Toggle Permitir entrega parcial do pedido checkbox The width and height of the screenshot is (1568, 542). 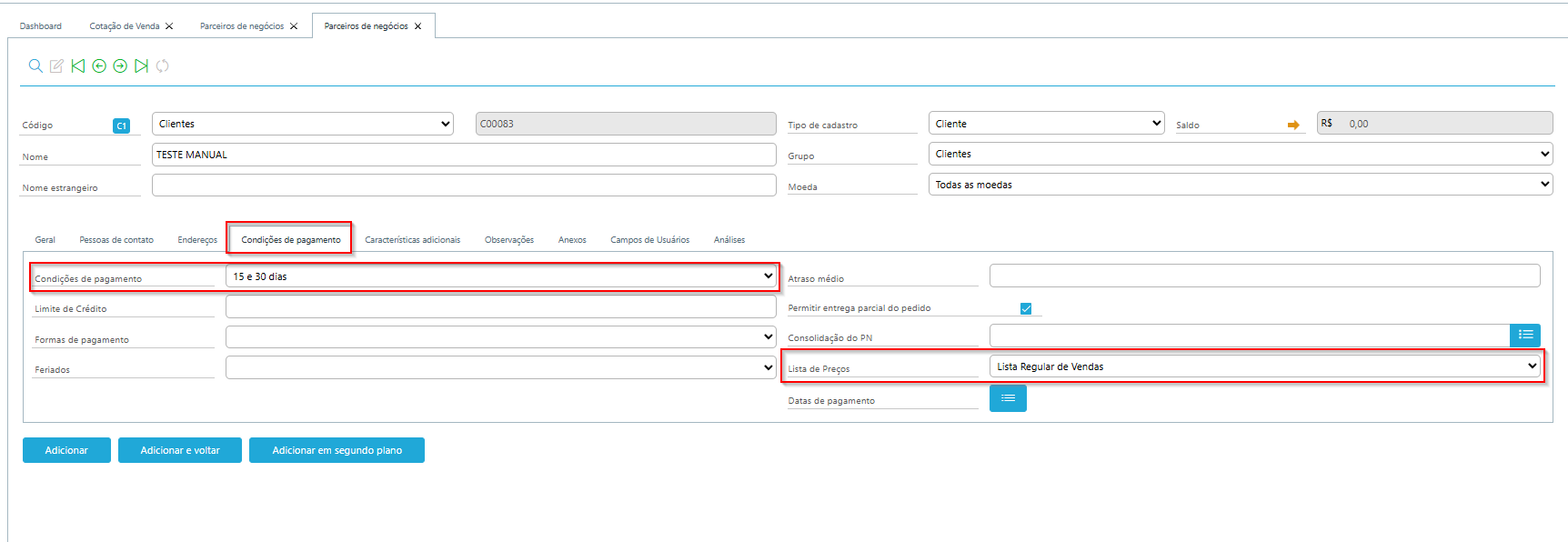pos(1026,308)
